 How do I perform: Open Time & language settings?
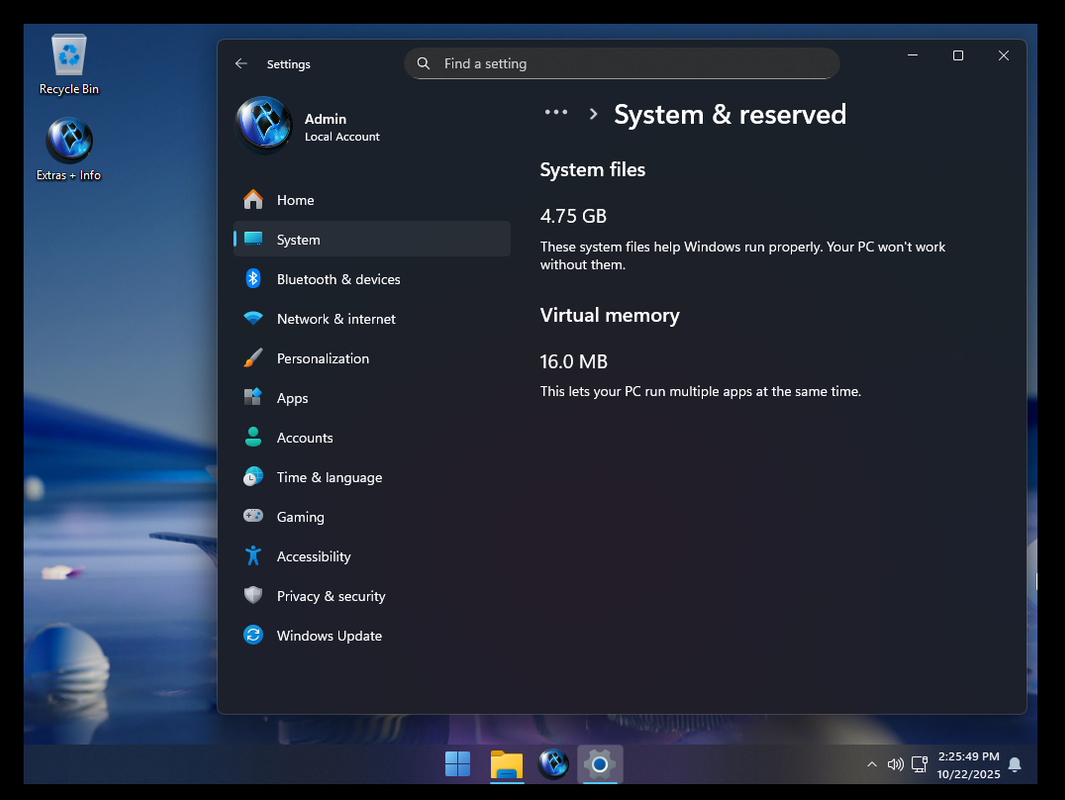click(x=372, y=477)
